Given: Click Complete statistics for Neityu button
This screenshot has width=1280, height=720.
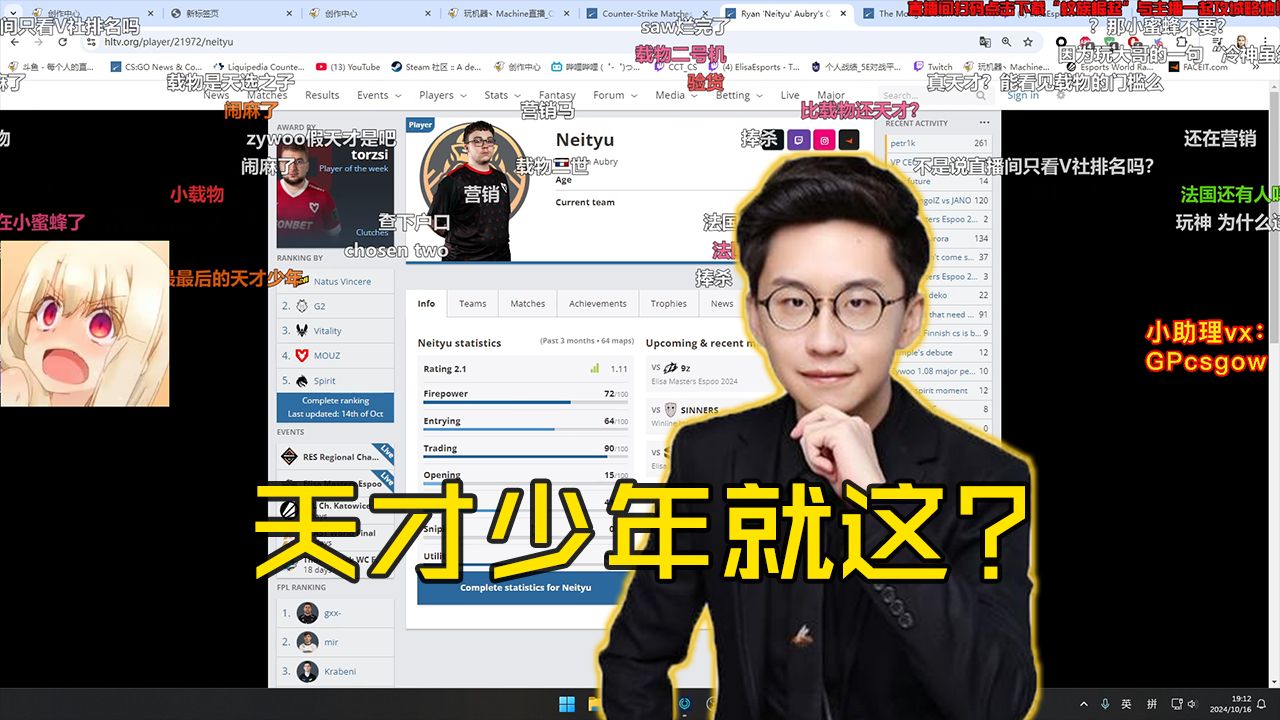Looking at the screenshot, I should [x=525, y=587].
